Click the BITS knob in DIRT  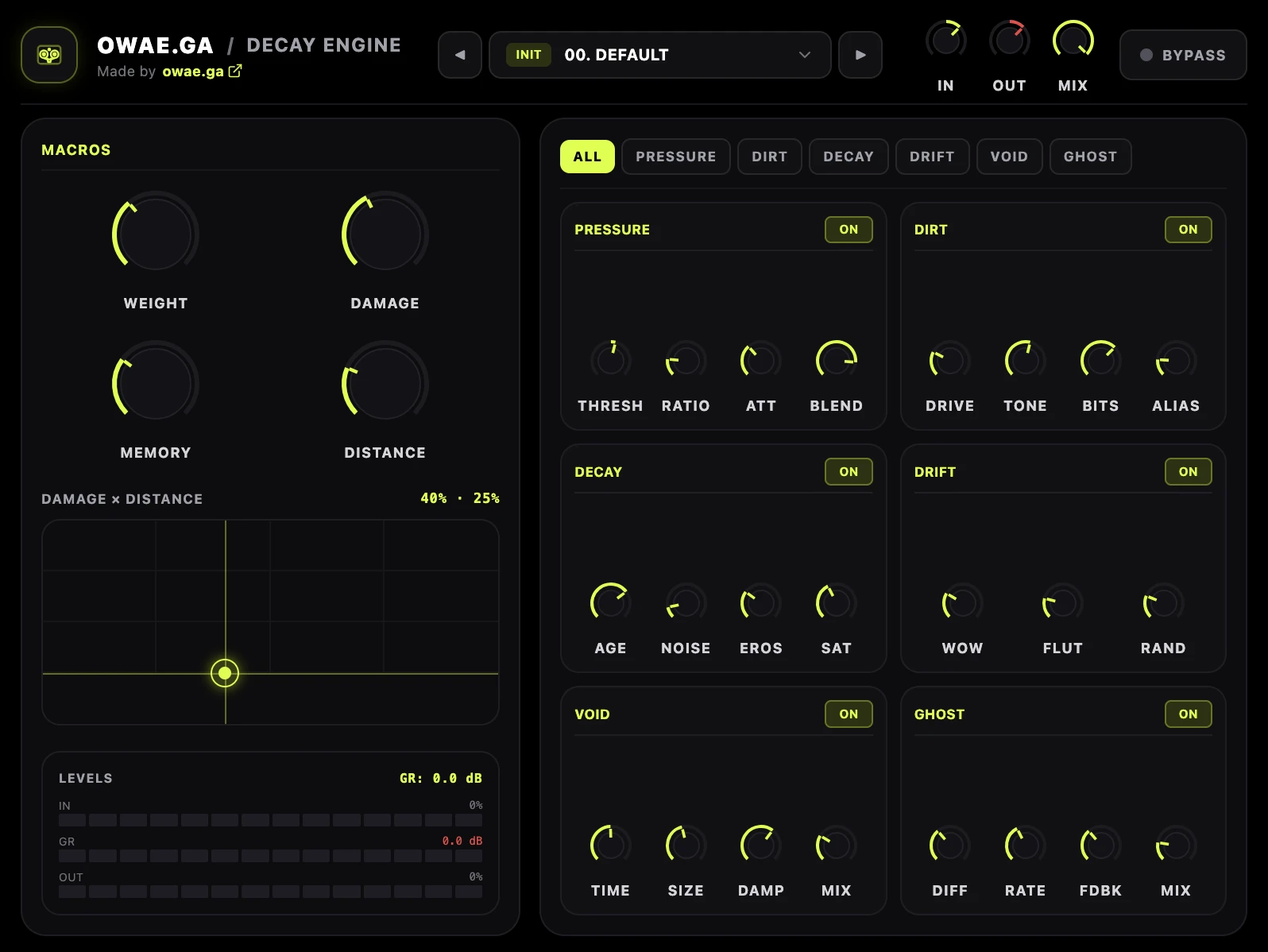point(1100,361)
